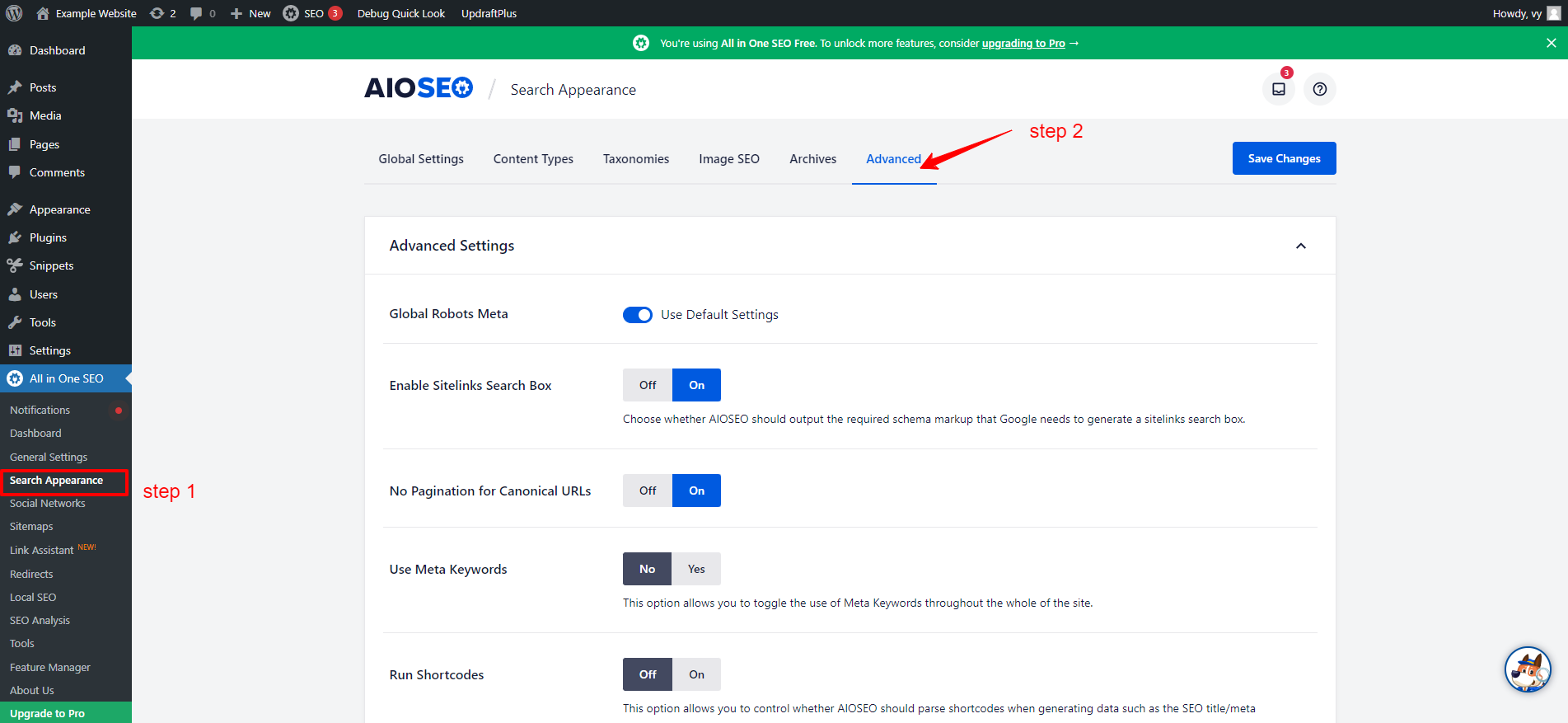Open Example Website home link
Viewport: 1568px width, 723px height.
(87, 13)
